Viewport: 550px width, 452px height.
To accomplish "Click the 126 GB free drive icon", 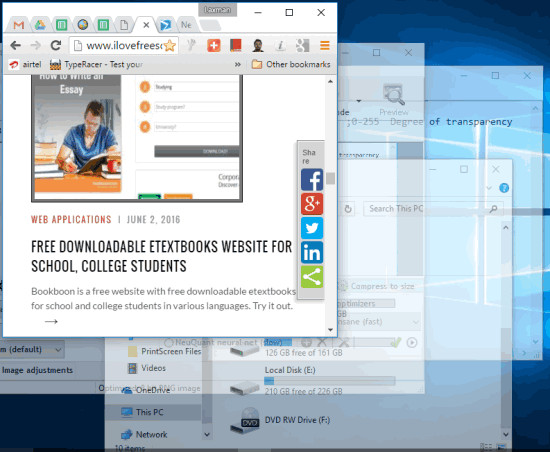I will (245, 350).
